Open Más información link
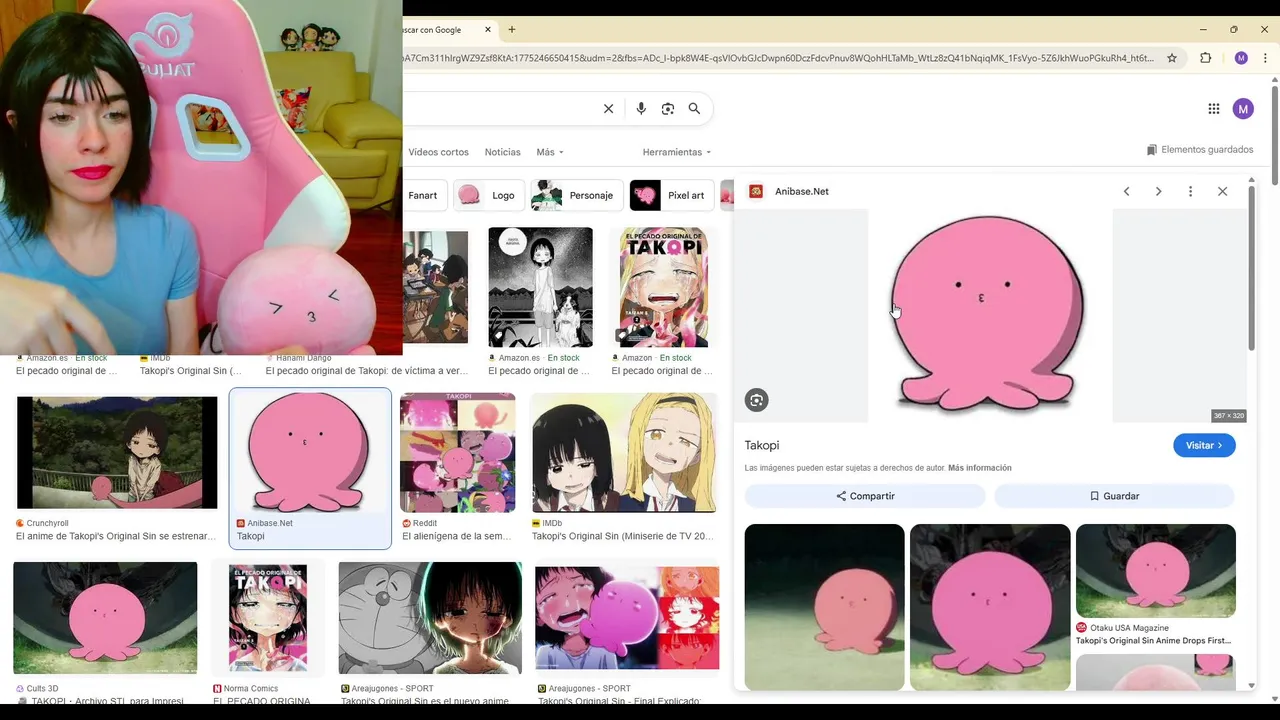Image resolution: width=1280 pixels, height=720 pixels. (x=980, y=468)
